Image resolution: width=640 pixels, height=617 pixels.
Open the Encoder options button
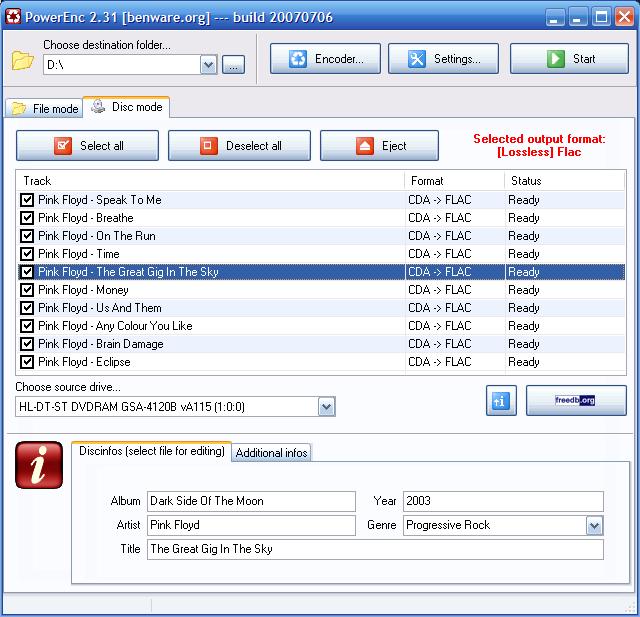325,59
